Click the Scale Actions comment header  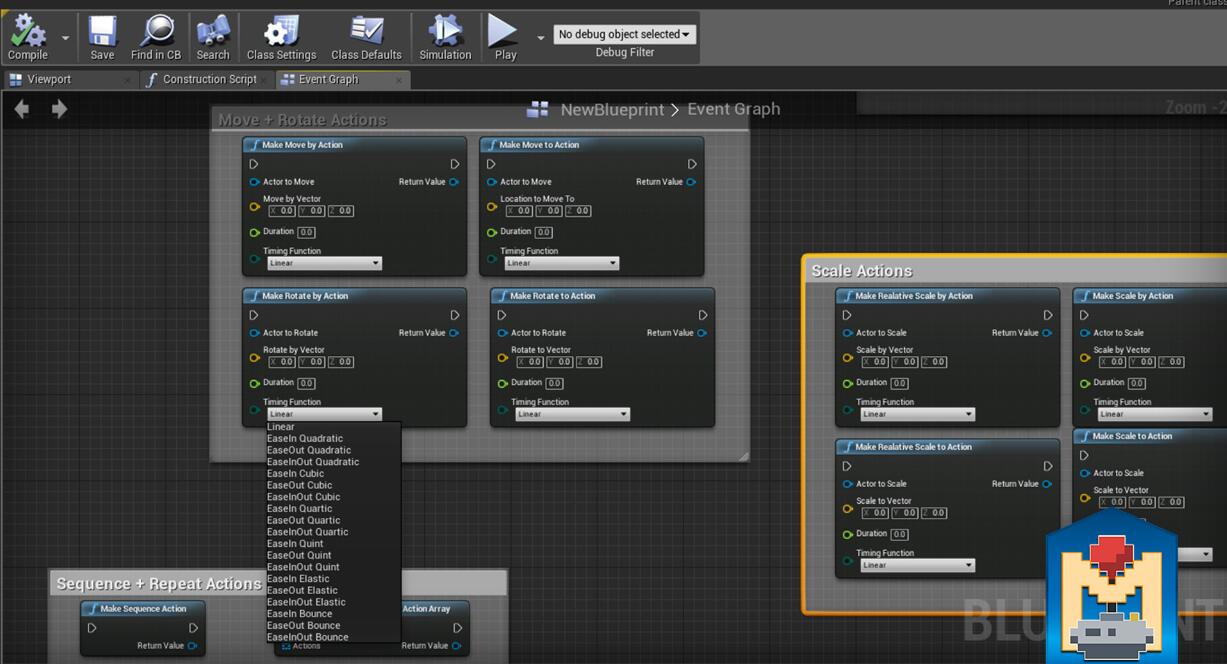[862, 271]
